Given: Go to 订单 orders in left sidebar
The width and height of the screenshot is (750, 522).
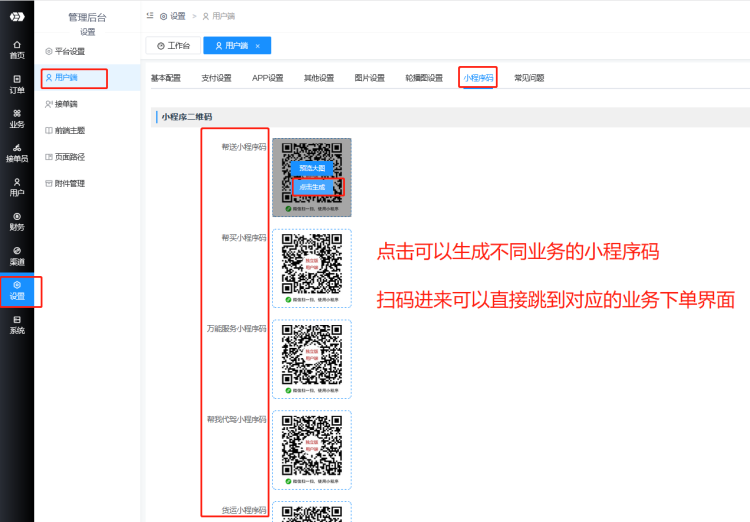Looking at the screenshot, I should (x=17, y=83).
